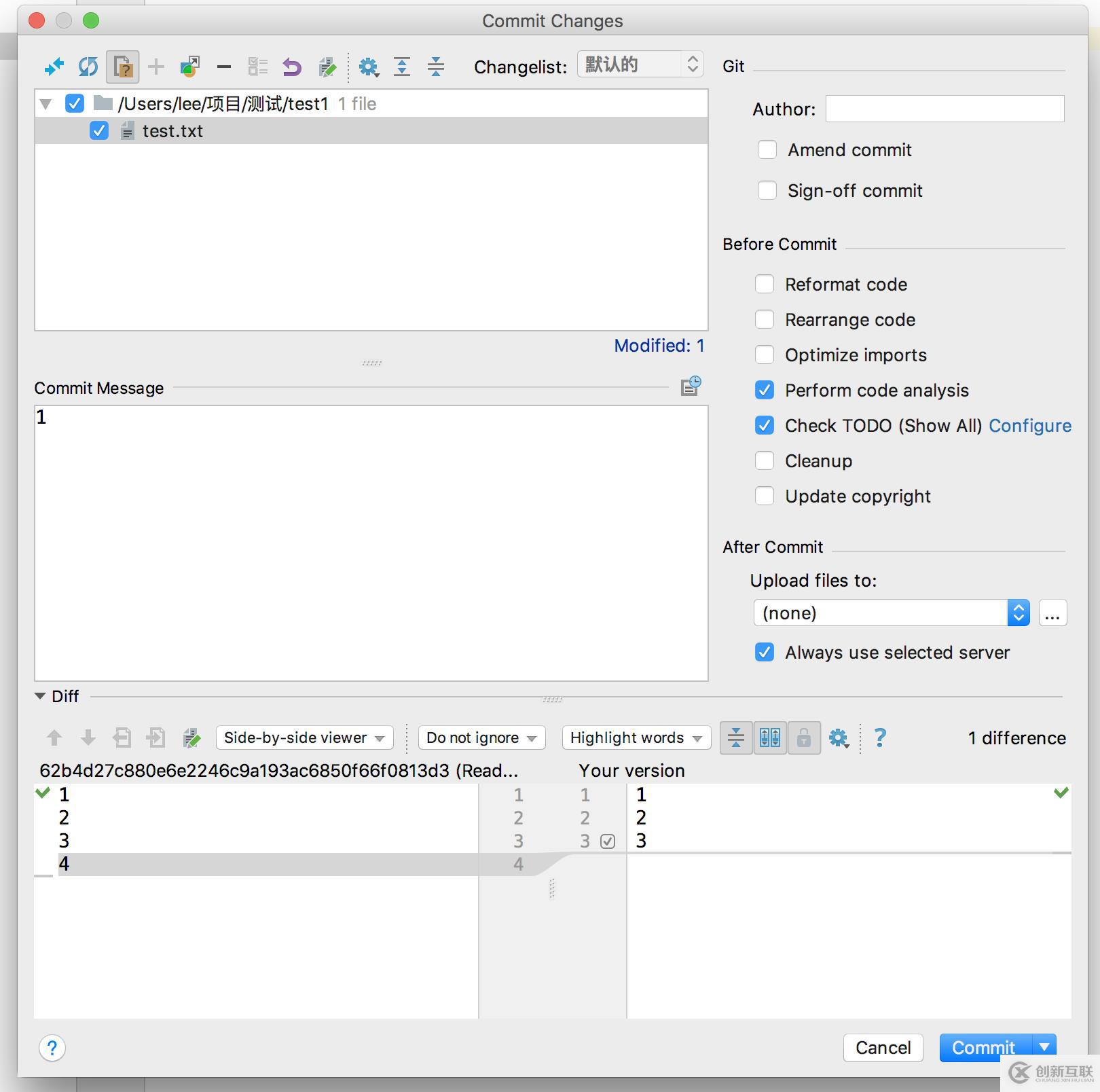Open the Changelist dropdown
This screenshot has height=1092, width=1100.
tap(640, 65)
